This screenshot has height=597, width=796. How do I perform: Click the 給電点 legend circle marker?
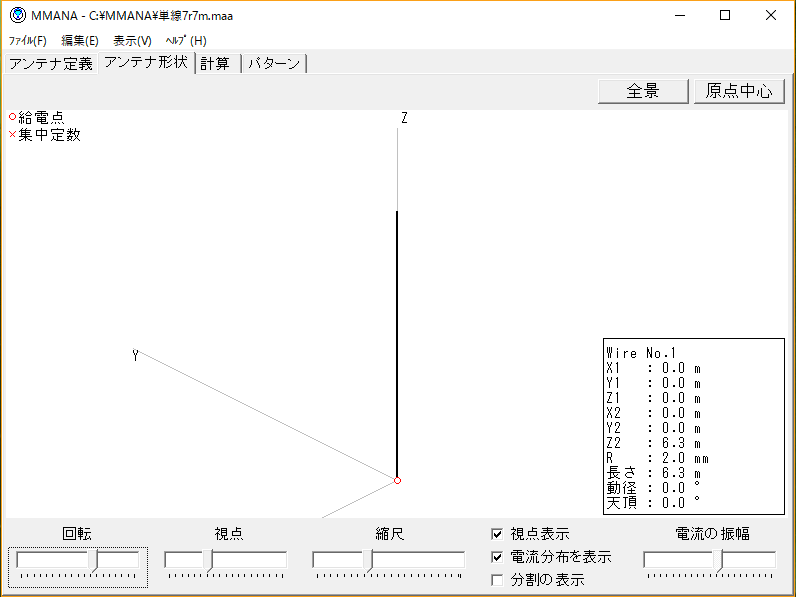tap(13, 117)
